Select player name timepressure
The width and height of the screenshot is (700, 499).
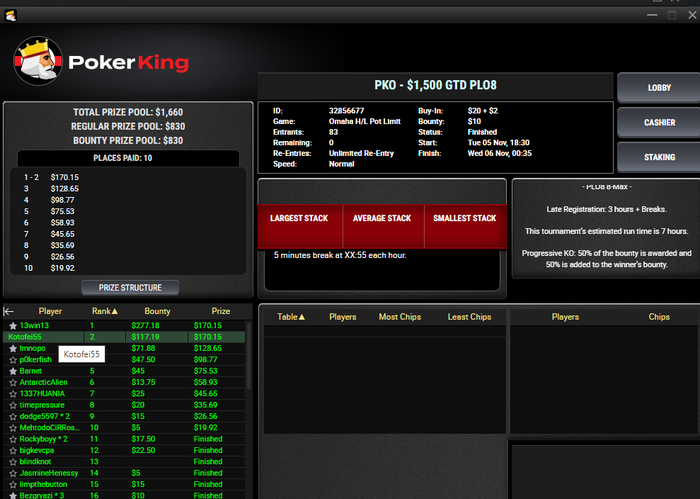[x=42, y=405]
